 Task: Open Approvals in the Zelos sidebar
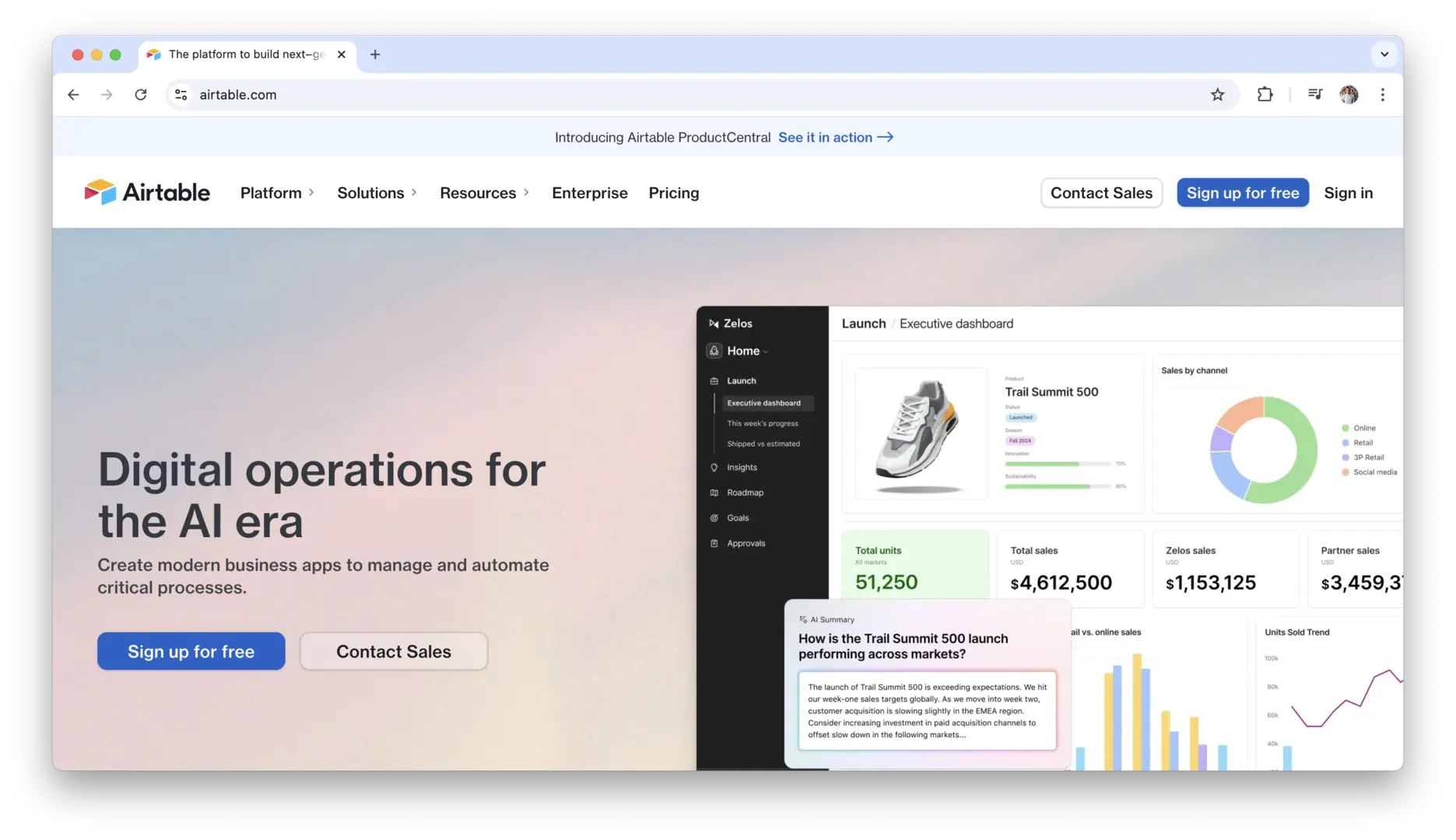pyautogui.click(x=746, y=544)
